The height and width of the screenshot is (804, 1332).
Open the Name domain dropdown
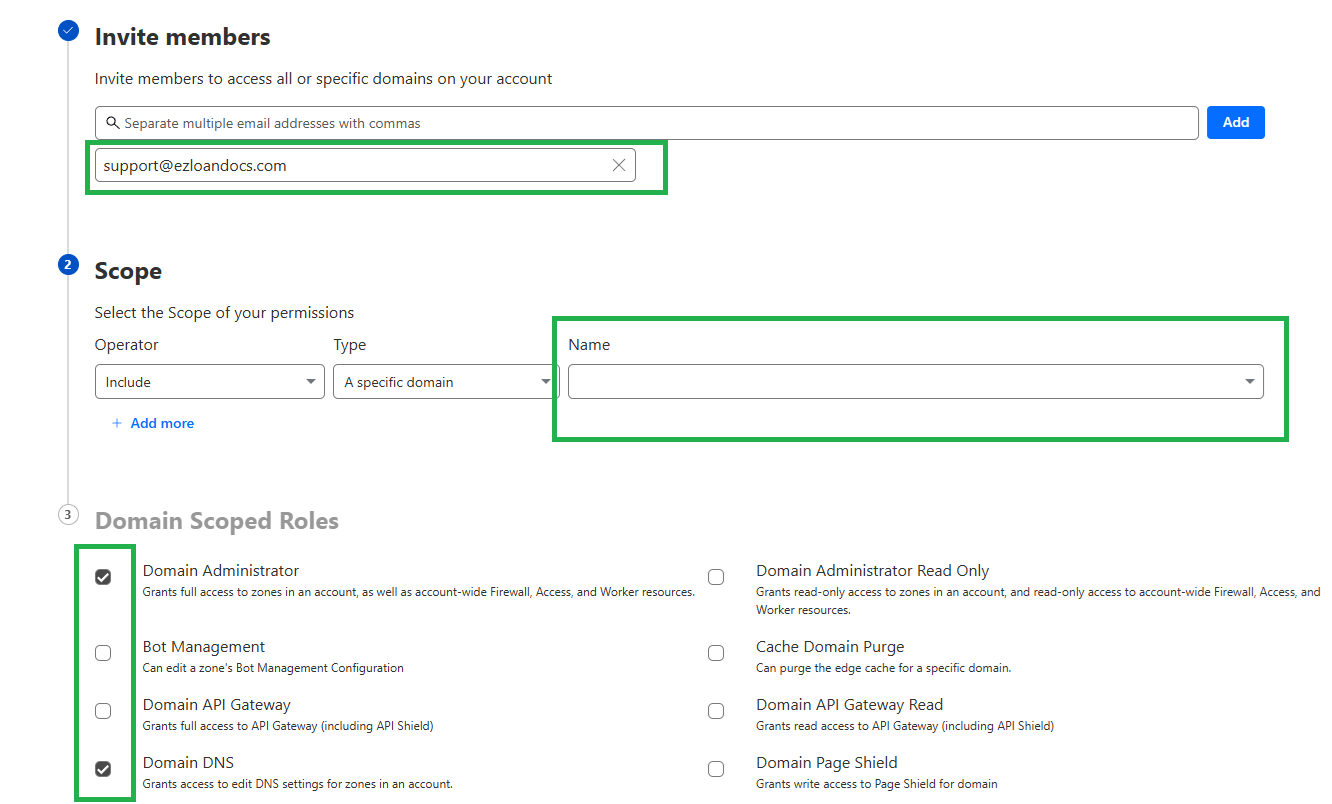click(x=914, y=382)
